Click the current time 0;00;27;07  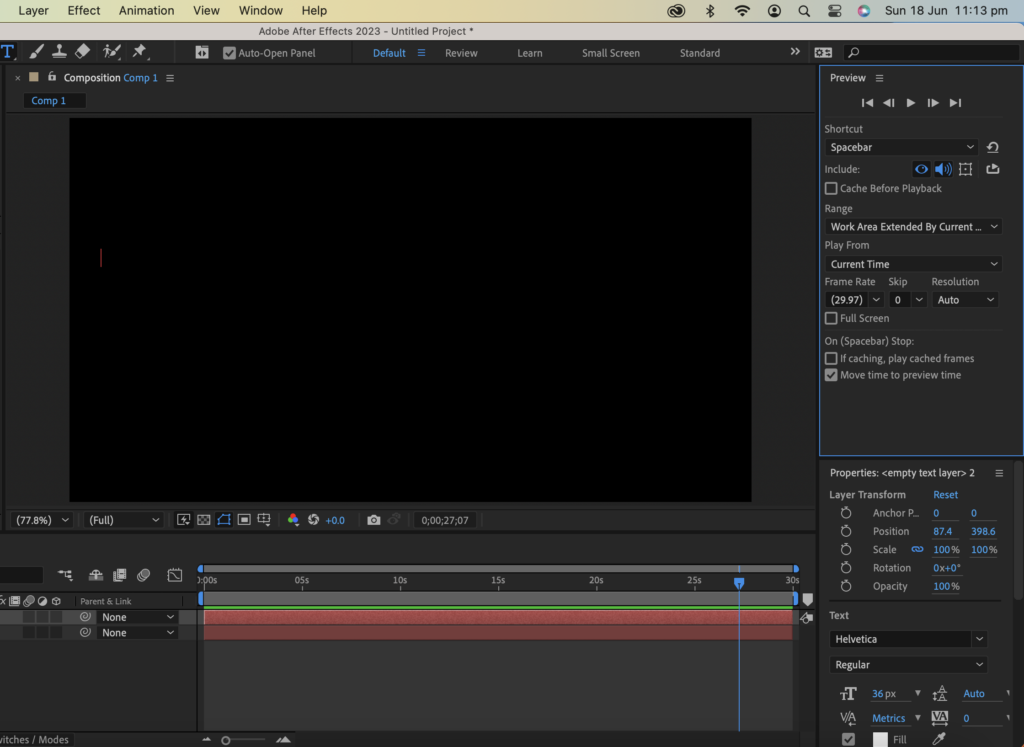pyautogui.click(x=445, y=520)
